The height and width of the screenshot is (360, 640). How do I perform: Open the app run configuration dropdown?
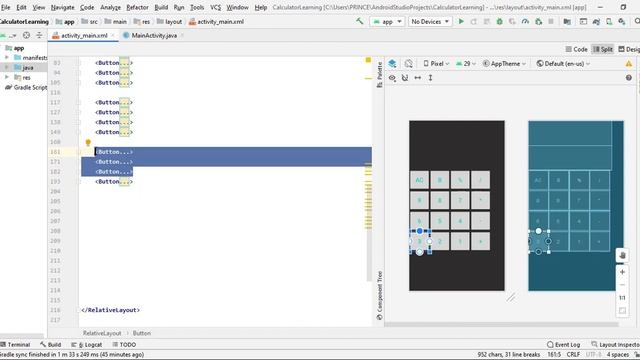tap(387, 22)
